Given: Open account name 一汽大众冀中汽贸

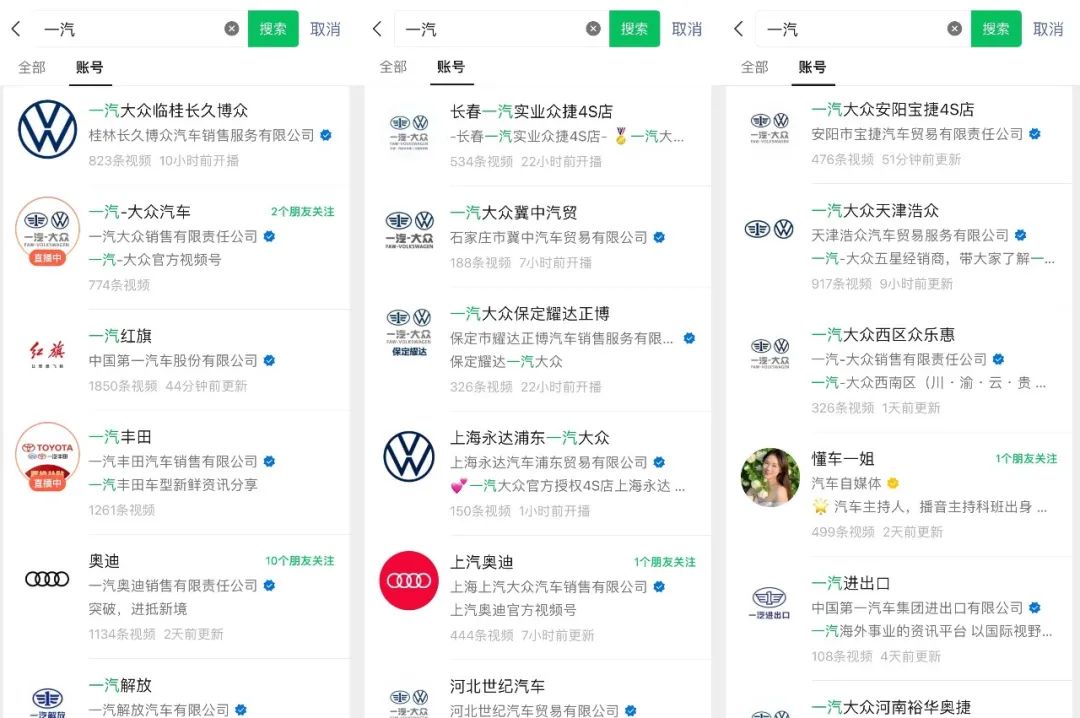Looking at the screenshot, I should point(514,213).
